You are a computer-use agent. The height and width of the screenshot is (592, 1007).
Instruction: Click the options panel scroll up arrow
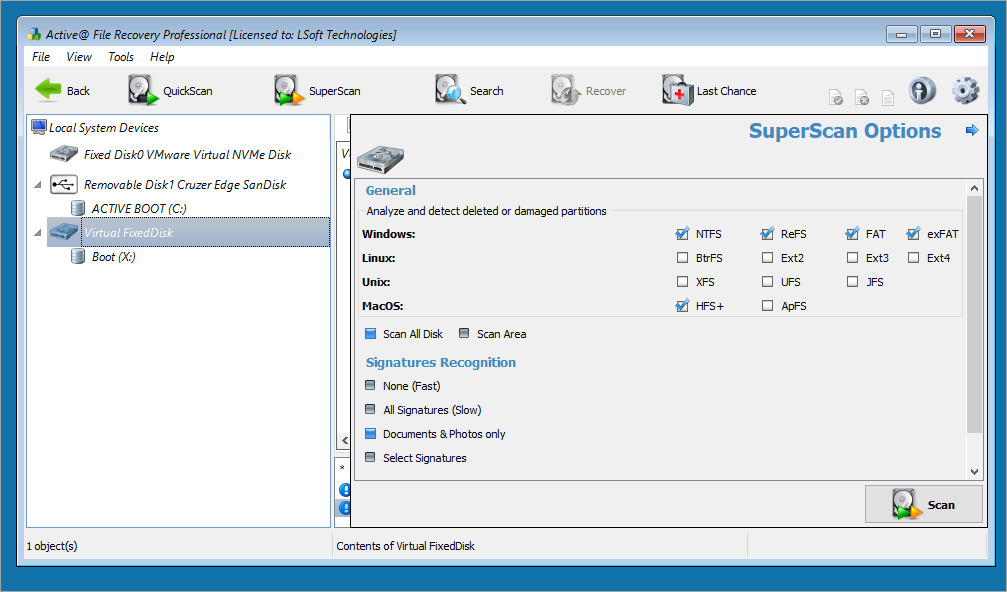coord(974,188)
